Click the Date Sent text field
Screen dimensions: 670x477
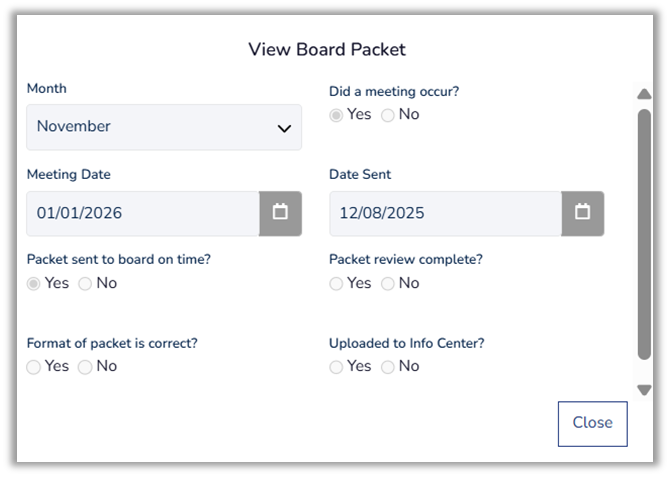point(445,213)
